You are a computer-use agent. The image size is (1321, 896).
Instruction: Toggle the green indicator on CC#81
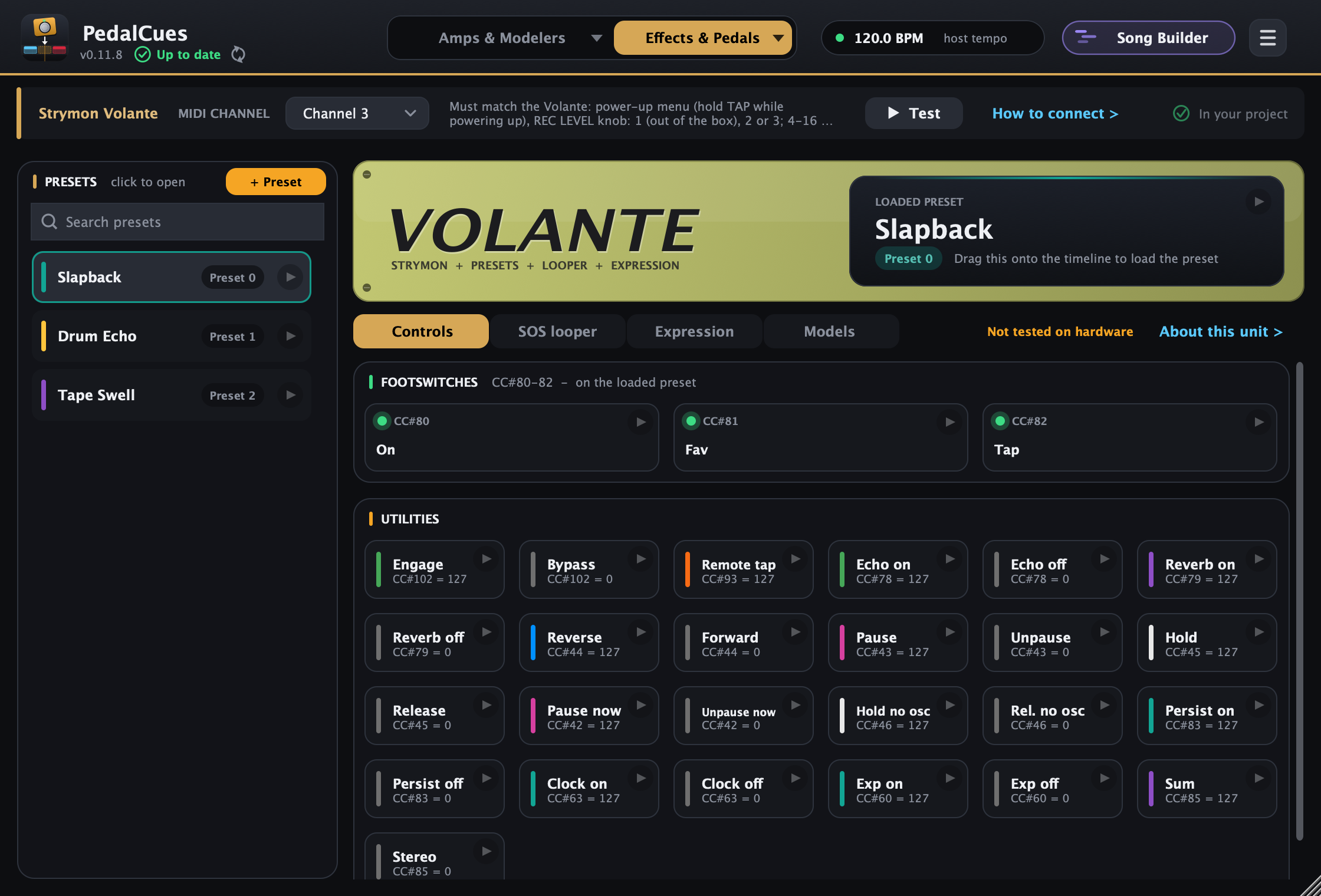coord(691,421)
